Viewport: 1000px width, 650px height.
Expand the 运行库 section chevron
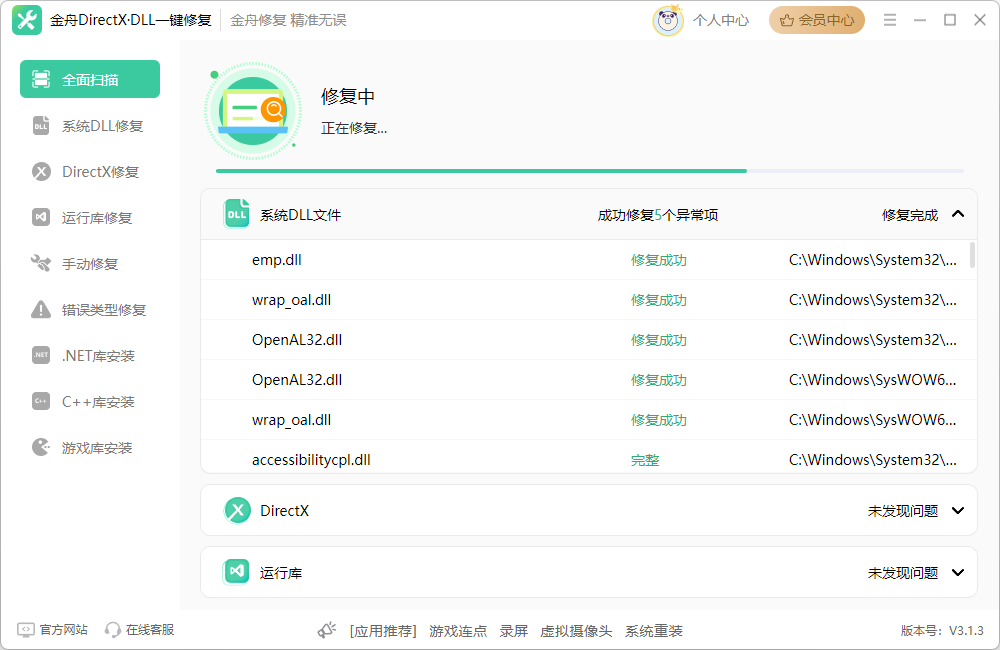click(x=958, y=572)
